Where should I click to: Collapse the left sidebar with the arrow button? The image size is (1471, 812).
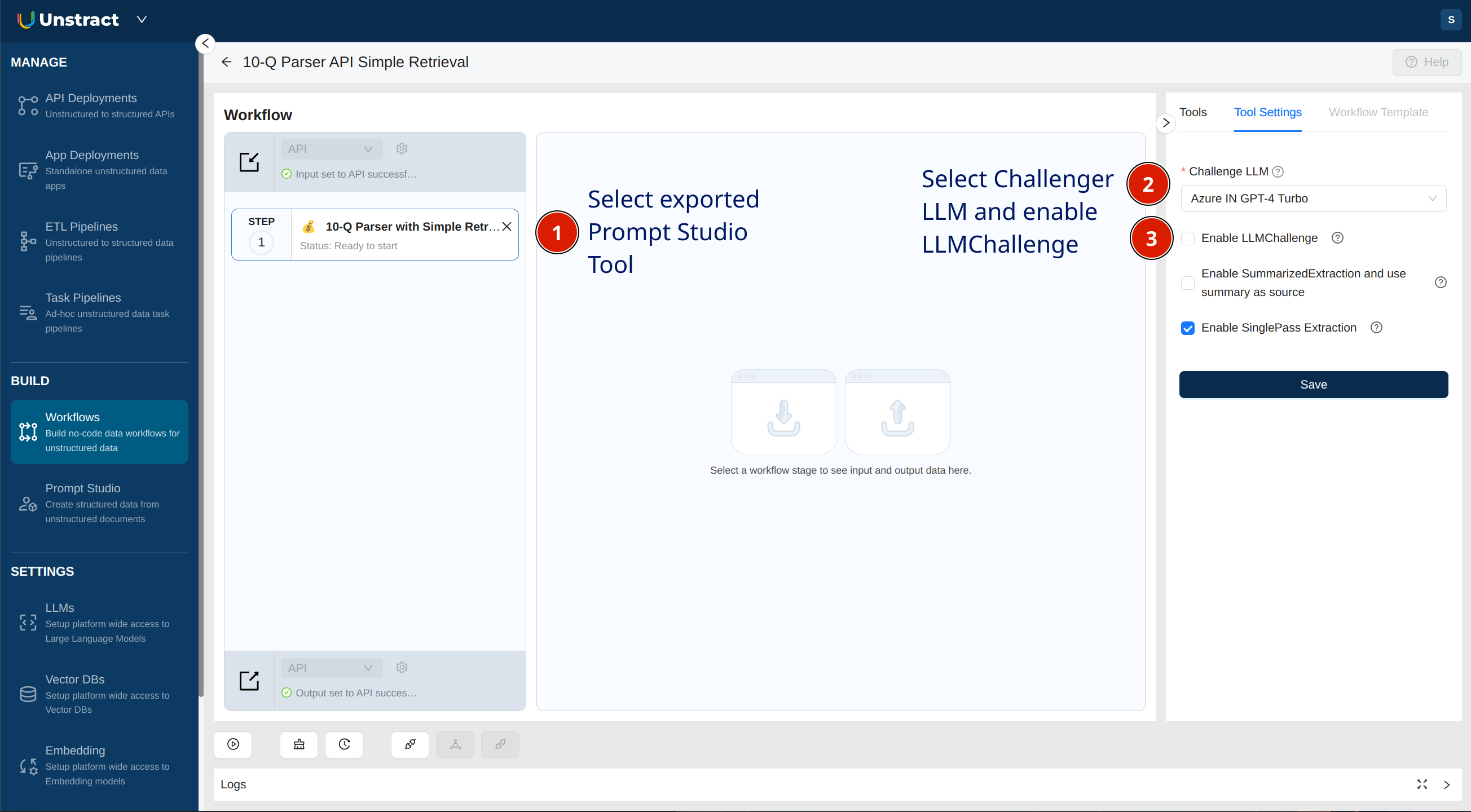point(205,43)
